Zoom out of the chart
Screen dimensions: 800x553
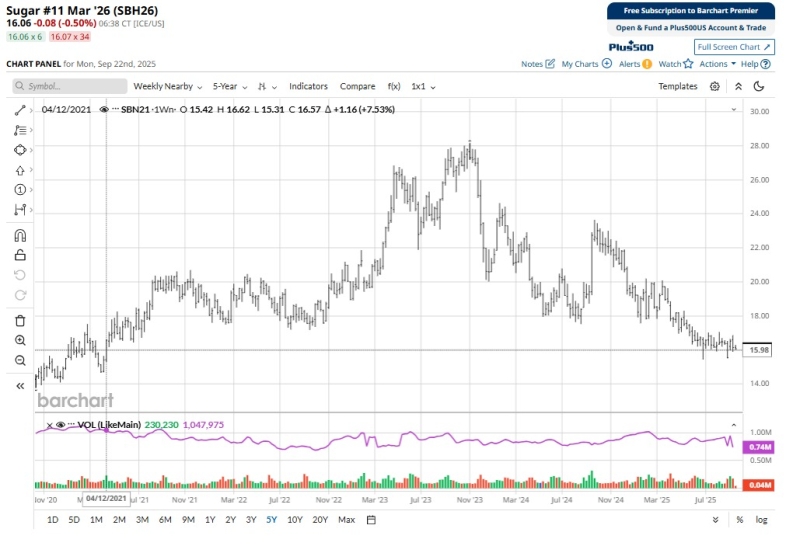19,360
